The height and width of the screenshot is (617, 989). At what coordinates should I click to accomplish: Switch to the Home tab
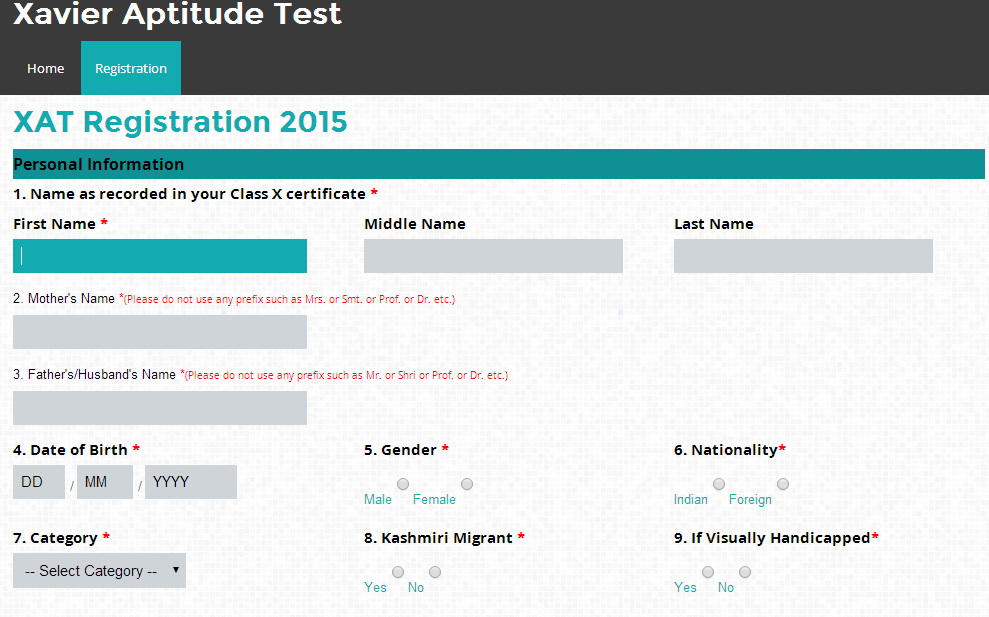click(x=45, y=68)
